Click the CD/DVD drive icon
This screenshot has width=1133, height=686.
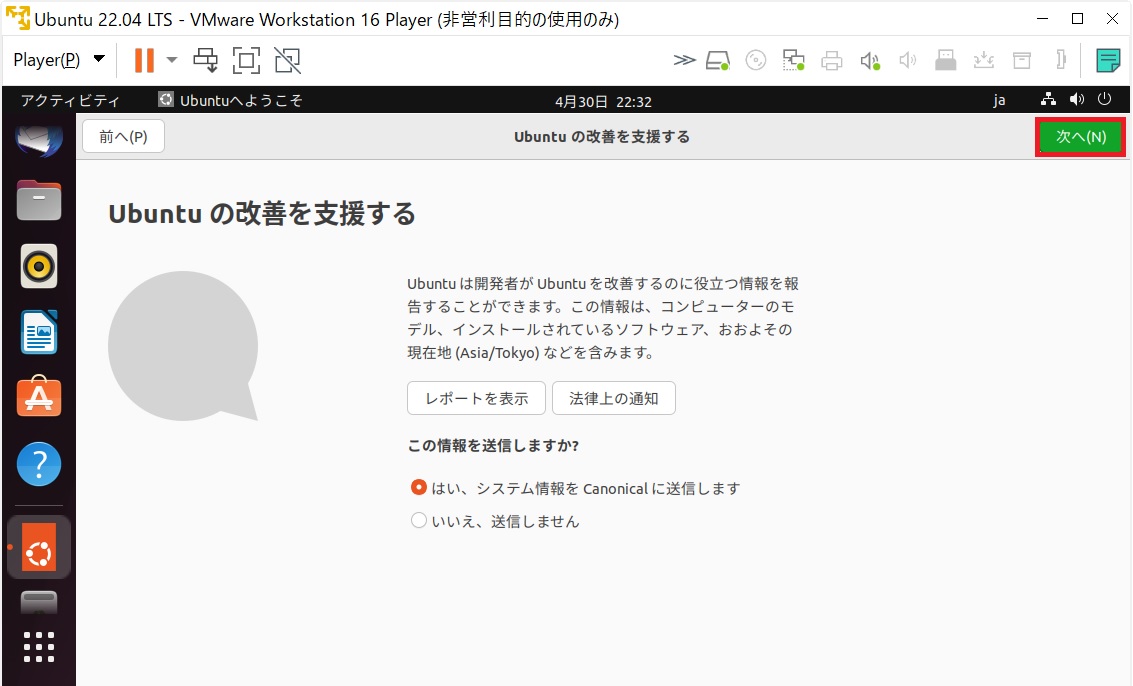click(x=756, y=60)
